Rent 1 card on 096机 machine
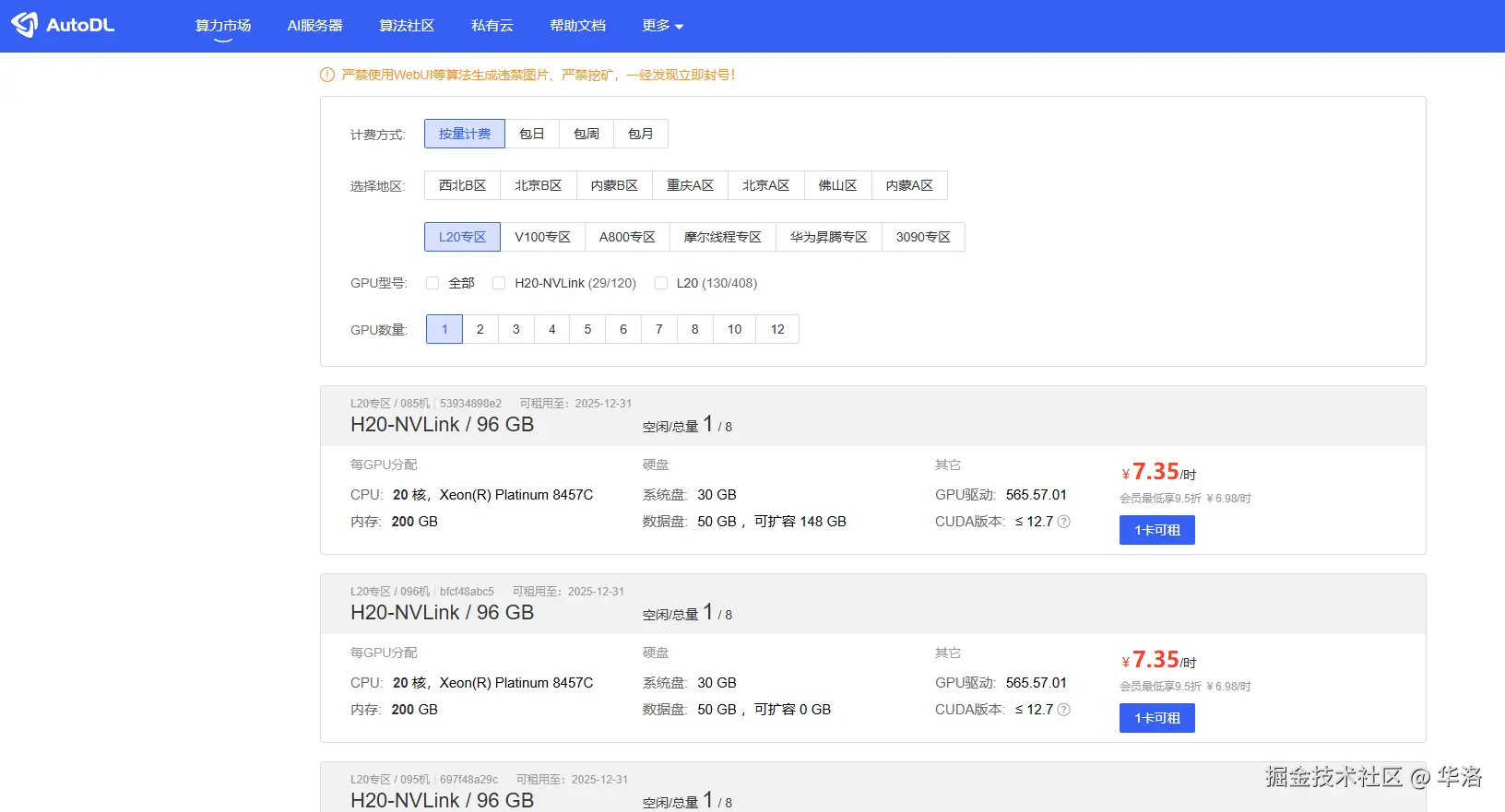This screenshot has height=812, width=1505. 1157,718
